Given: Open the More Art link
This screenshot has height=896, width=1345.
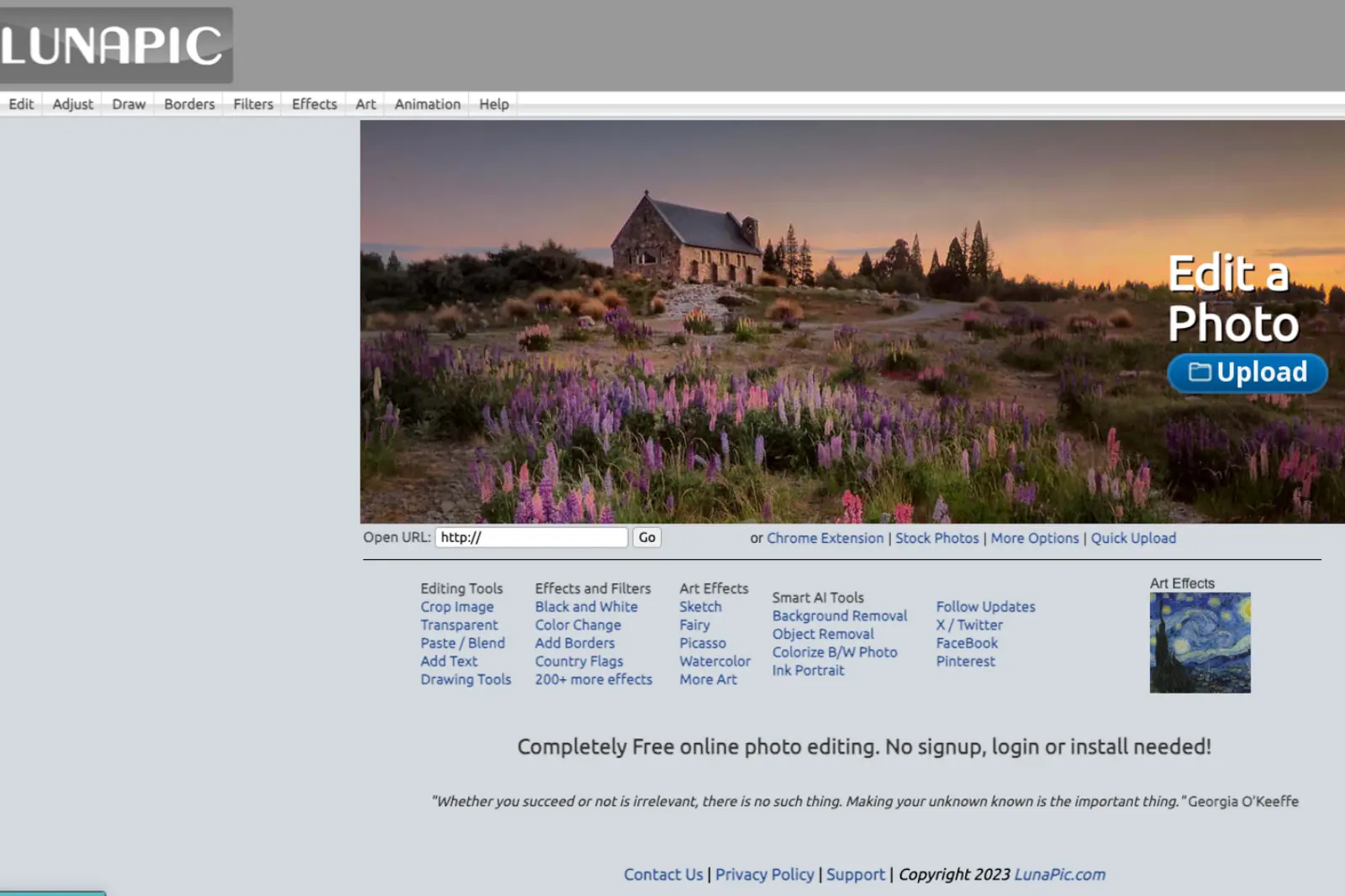Looking at the screenshot, I should click(x=708, y=679).
